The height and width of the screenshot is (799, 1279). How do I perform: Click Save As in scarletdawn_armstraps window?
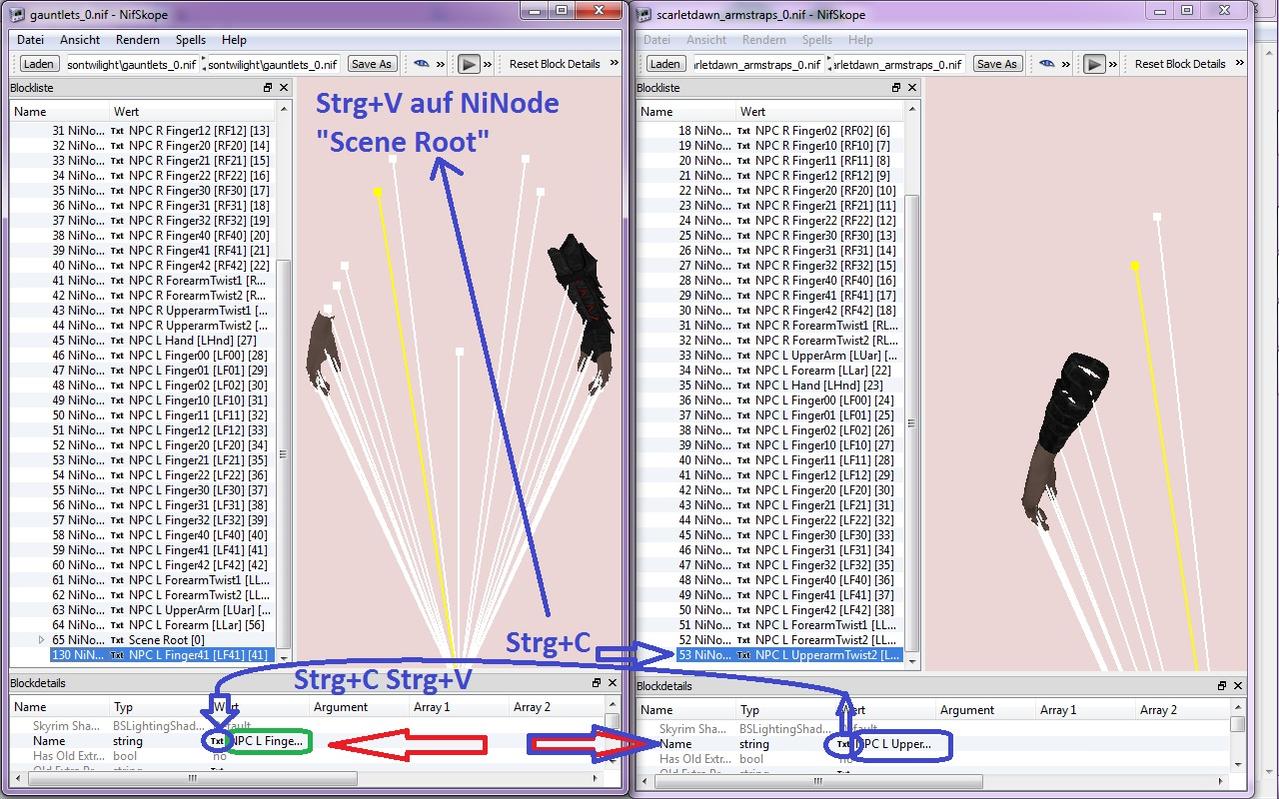click(x=996, y=64)
